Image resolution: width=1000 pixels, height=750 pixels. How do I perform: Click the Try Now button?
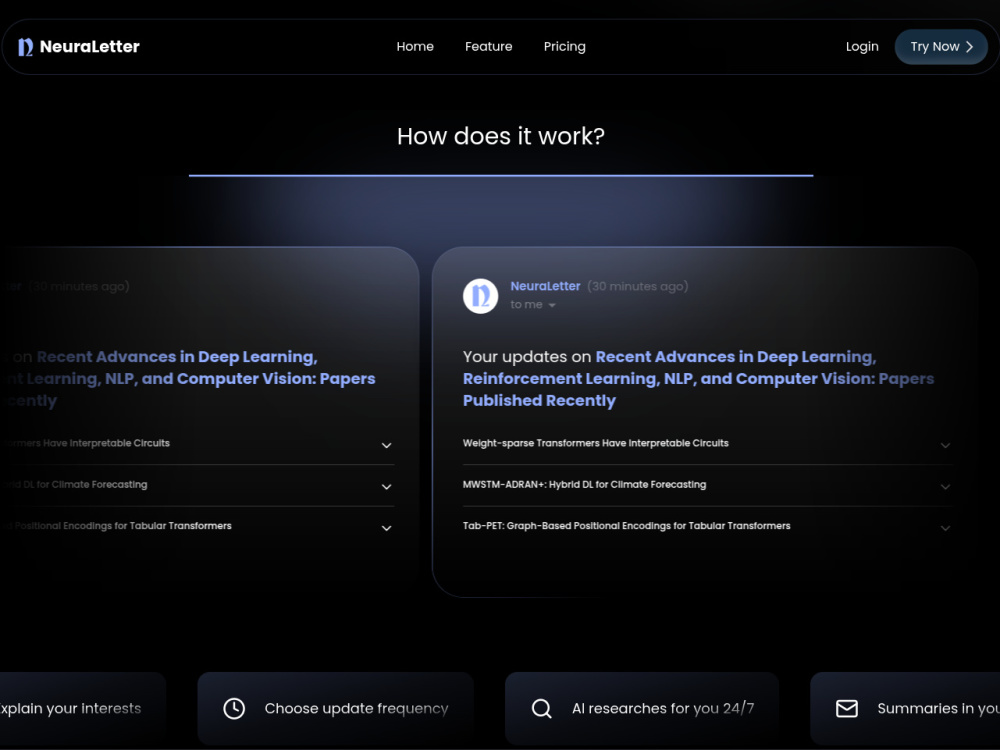(x=941, y=47)
